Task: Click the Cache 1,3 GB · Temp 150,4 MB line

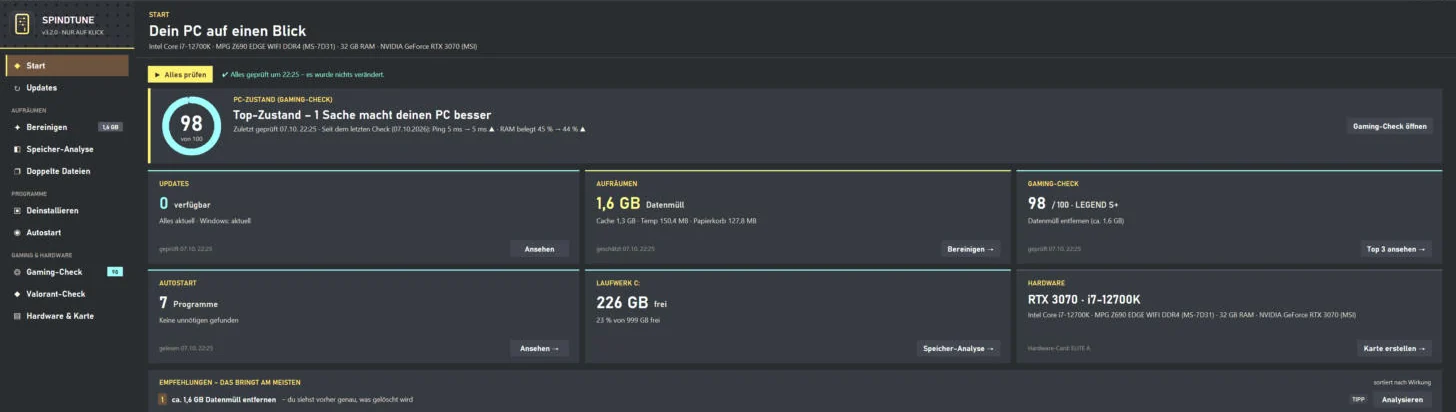Action: point(675,221)
